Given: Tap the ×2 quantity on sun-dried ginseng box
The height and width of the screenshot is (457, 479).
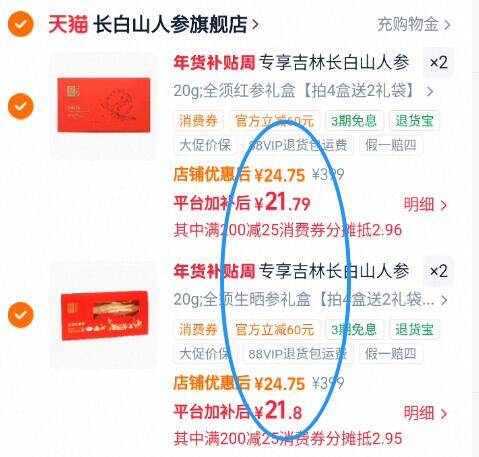Looking at the screenshot, I should point(438,271).
